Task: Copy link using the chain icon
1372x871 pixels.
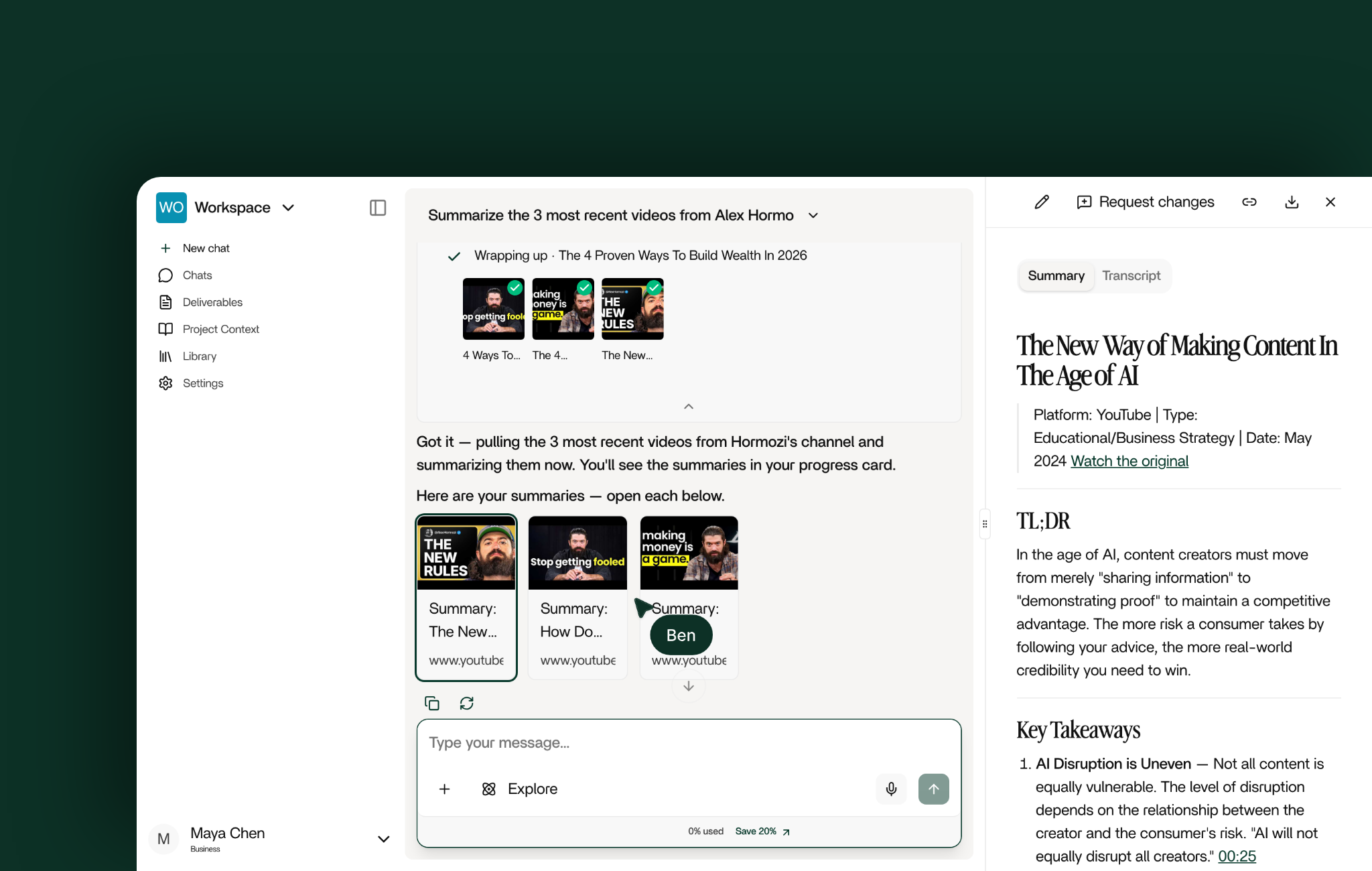Action: click(1249, 202)
